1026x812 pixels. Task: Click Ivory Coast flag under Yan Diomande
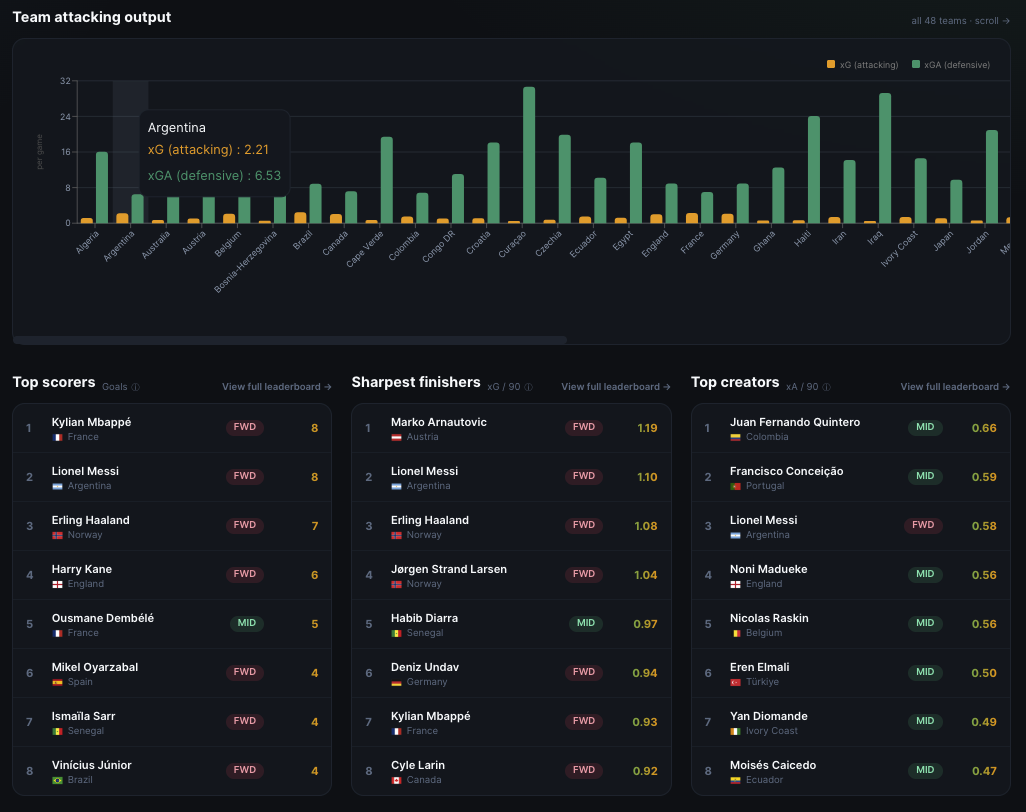tap(735, 731)
